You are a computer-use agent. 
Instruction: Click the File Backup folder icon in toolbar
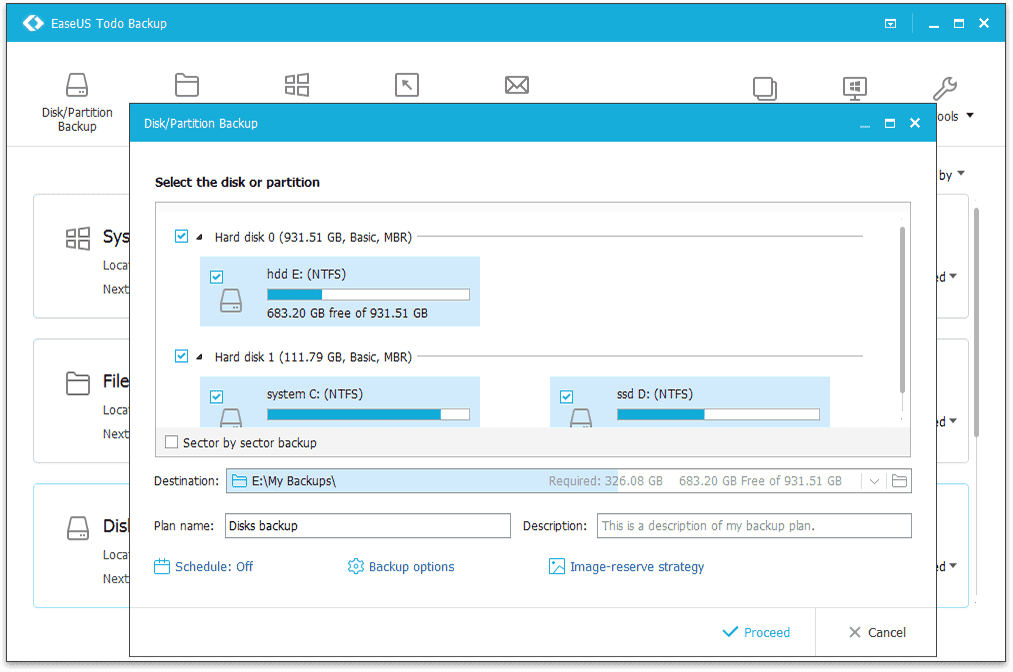click(x=187, y=85)
